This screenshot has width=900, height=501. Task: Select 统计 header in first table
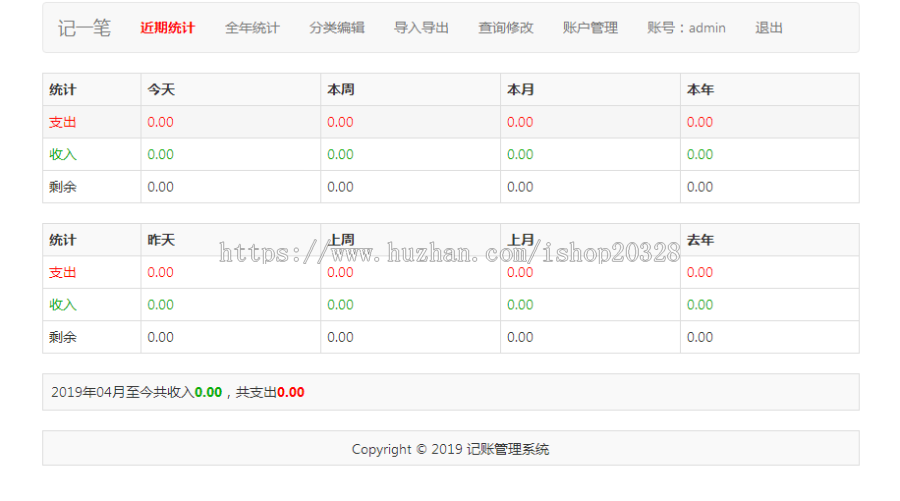point(63,90)
